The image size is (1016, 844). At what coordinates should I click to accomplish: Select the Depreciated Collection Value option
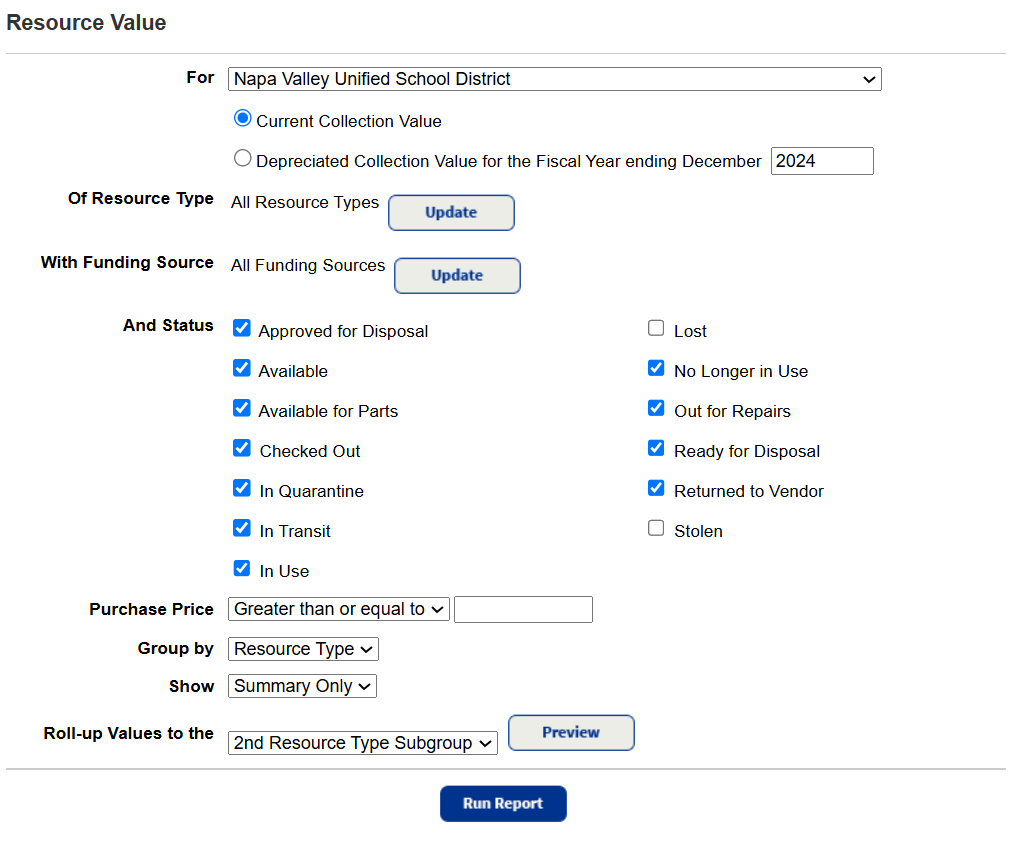coord(242,157)
